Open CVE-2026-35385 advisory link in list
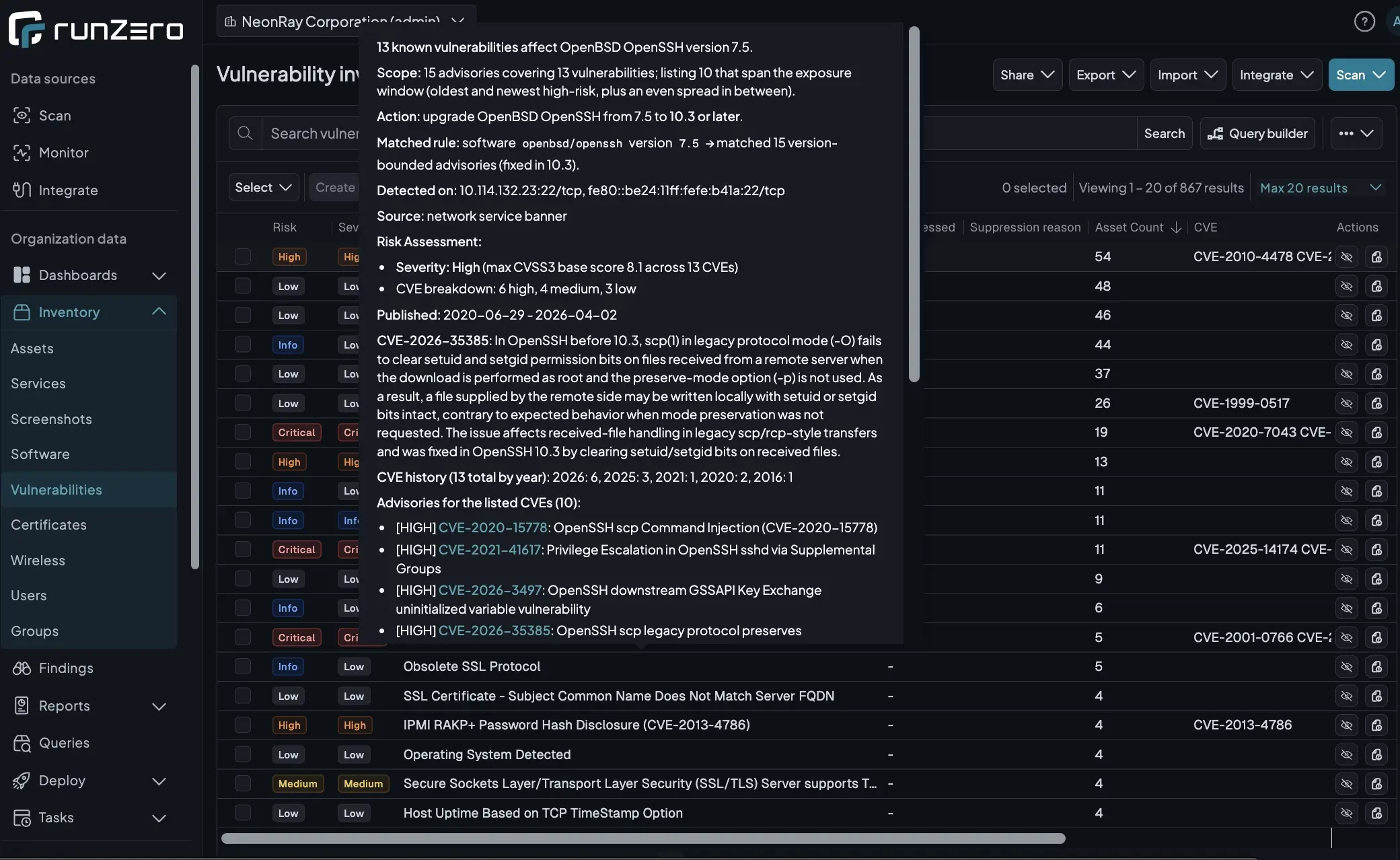Image resolution: width=1400 pixels, height=860 pixels. coord(494,631)
